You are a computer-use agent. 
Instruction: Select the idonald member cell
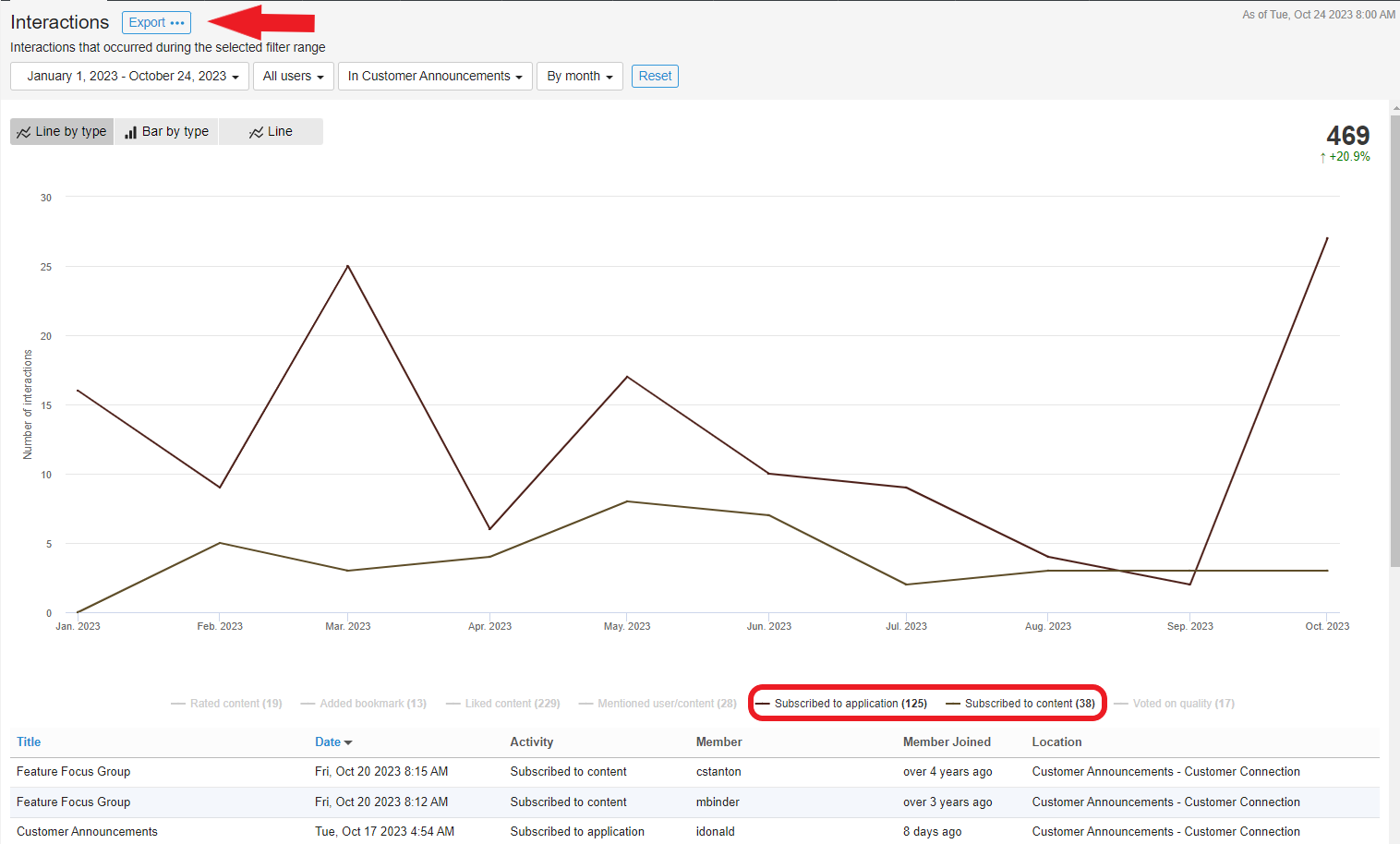[716, 831]
